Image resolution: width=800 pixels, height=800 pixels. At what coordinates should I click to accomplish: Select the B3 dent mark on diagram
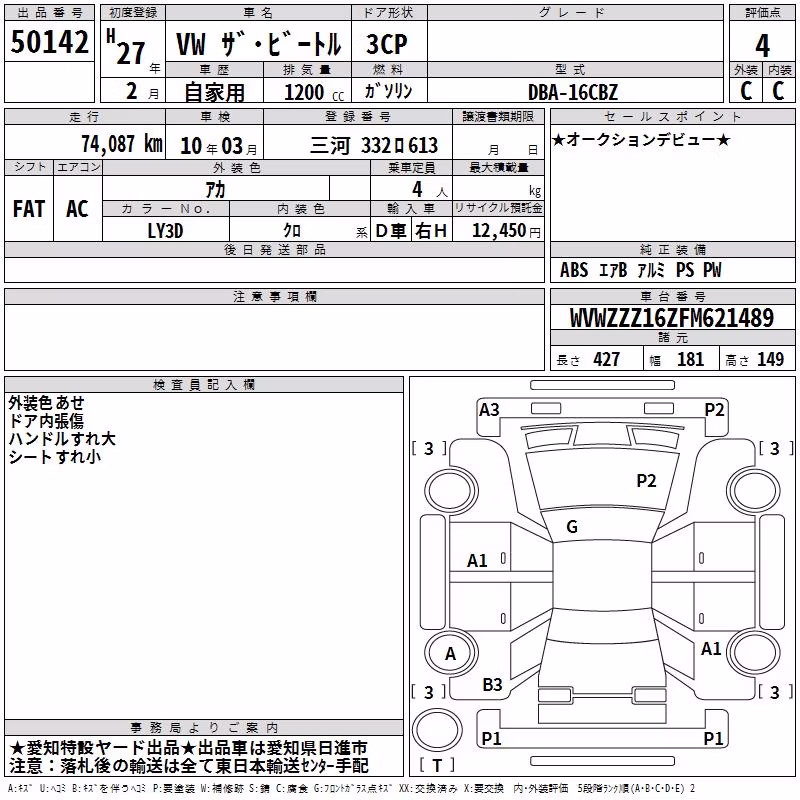pyautogui.click(x=492, y=685)
